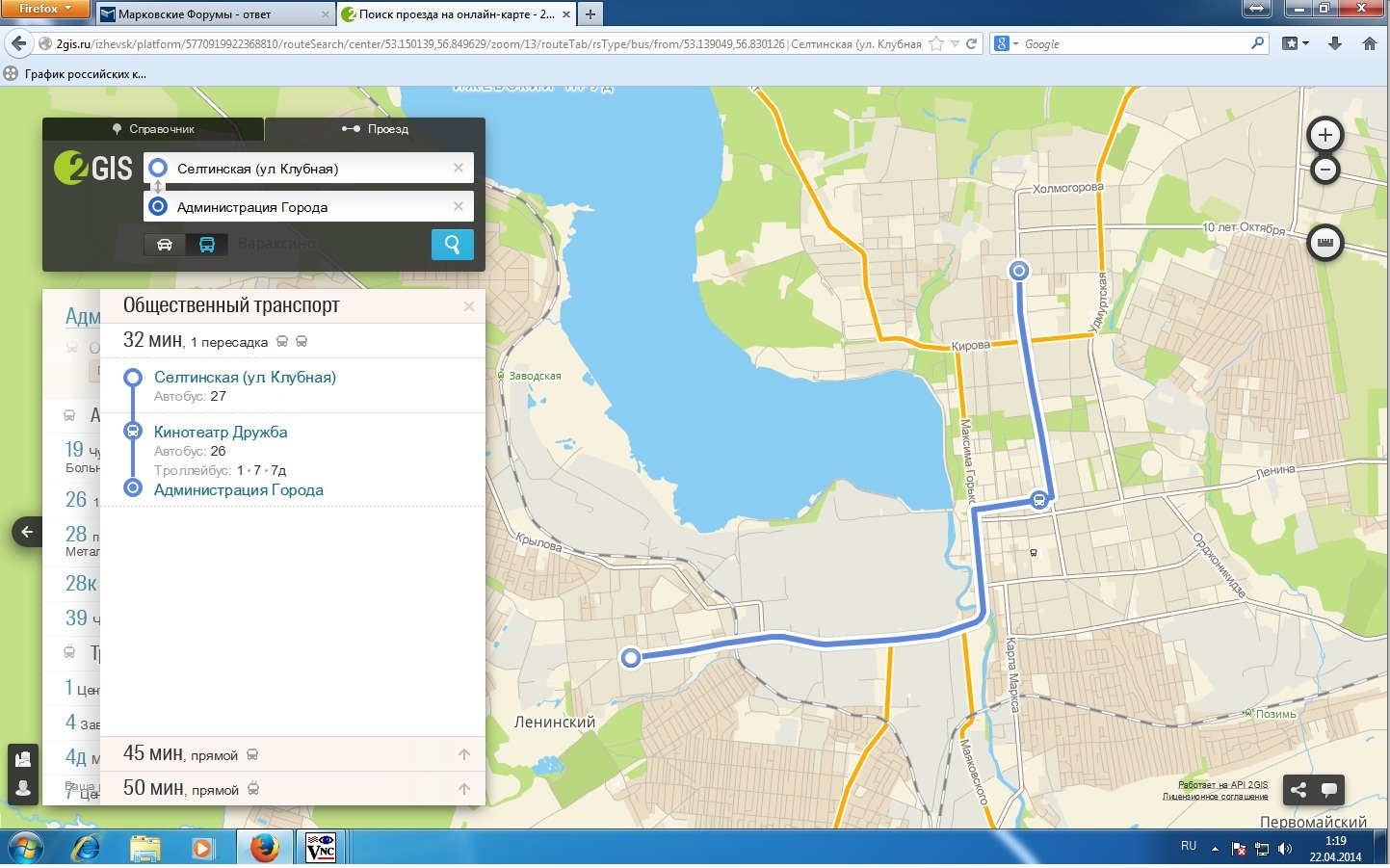Open Windows Explorer from taskbar
This screenshot has height=868, width=1390.
click(x=144, y=849)
